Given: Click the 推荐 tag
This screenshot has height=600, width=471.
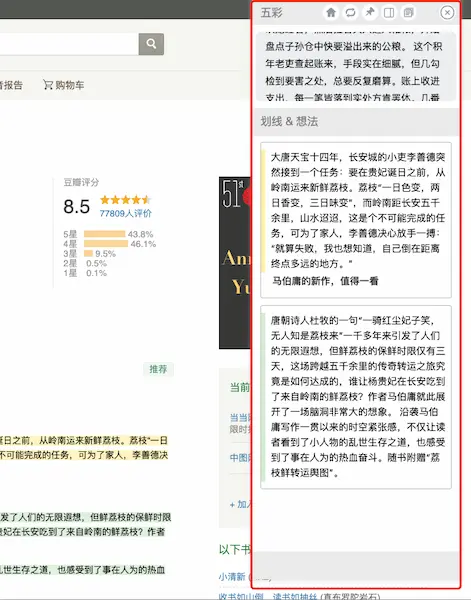Looking at the screenshot, I should 158,369.
